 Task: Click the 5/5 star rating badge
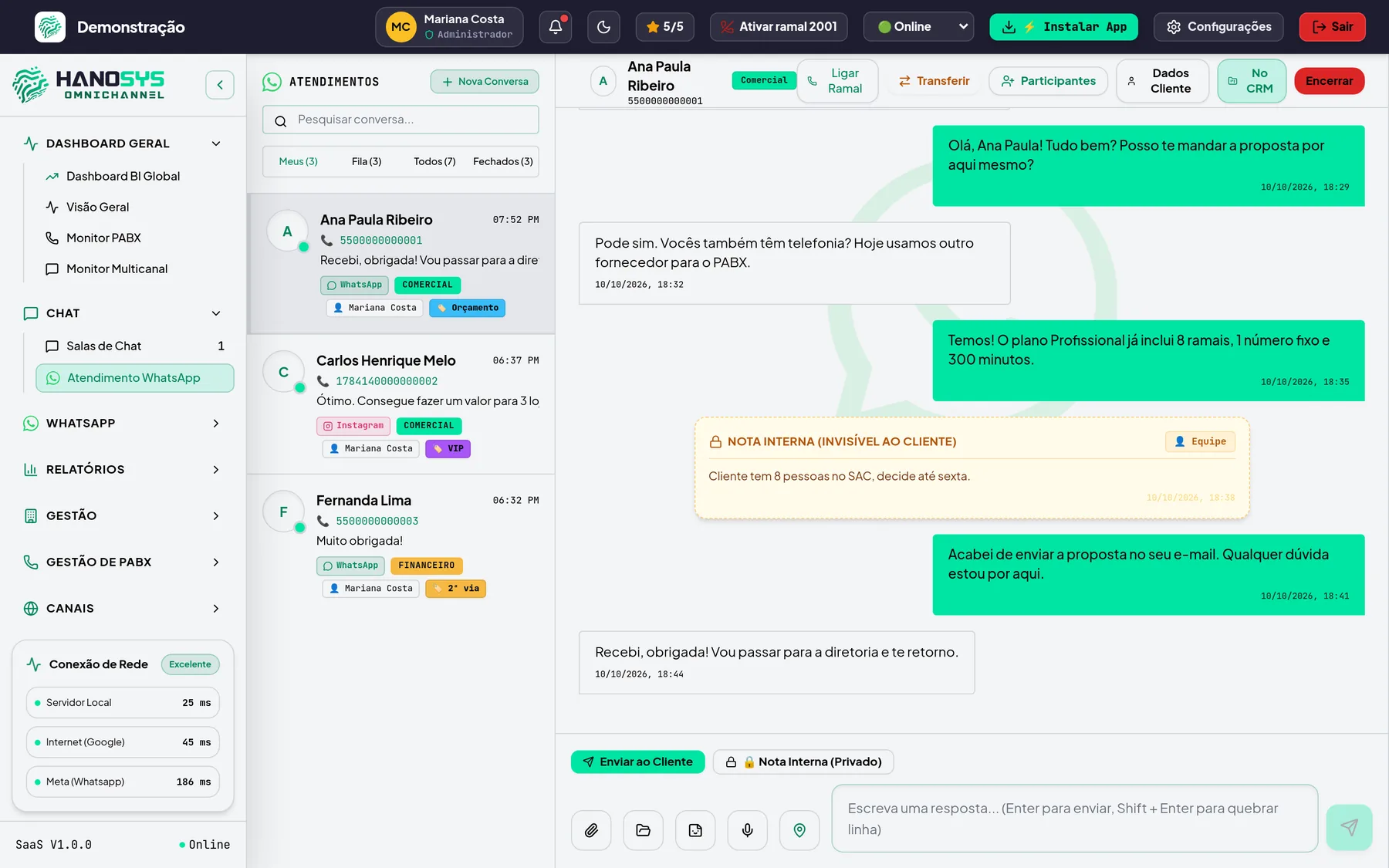click(x=665, y=27)
